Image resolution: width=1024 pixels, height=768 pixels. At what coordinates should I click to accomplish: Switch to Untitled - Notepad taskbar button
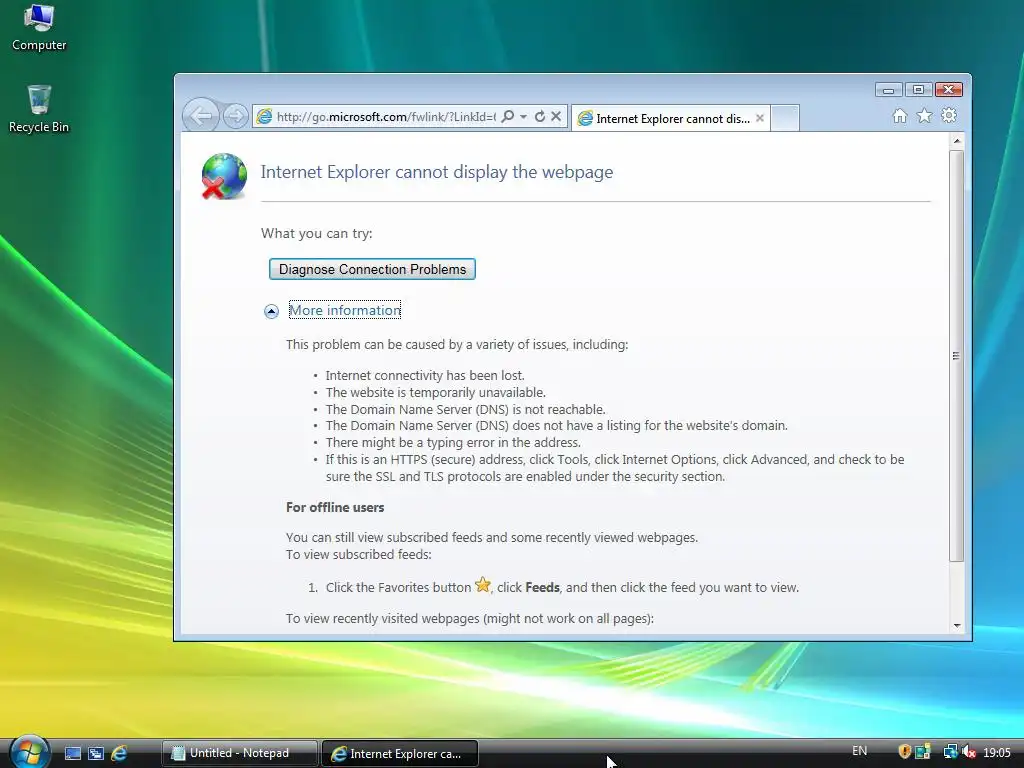[x=240, y=753]
